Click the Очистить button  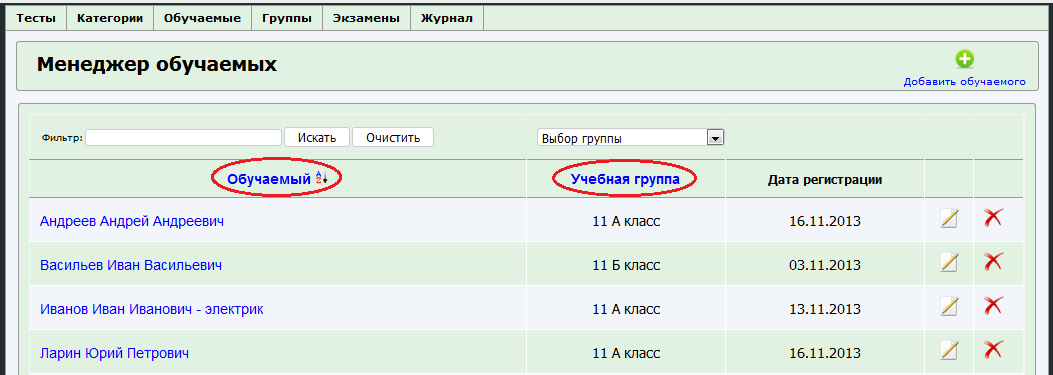pos(393,138)
